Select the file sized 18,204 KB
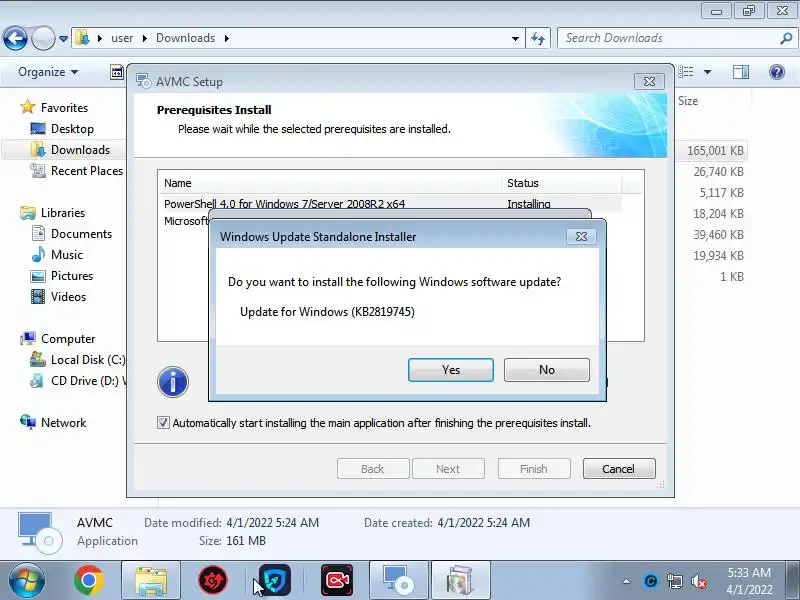 point(718,213)
